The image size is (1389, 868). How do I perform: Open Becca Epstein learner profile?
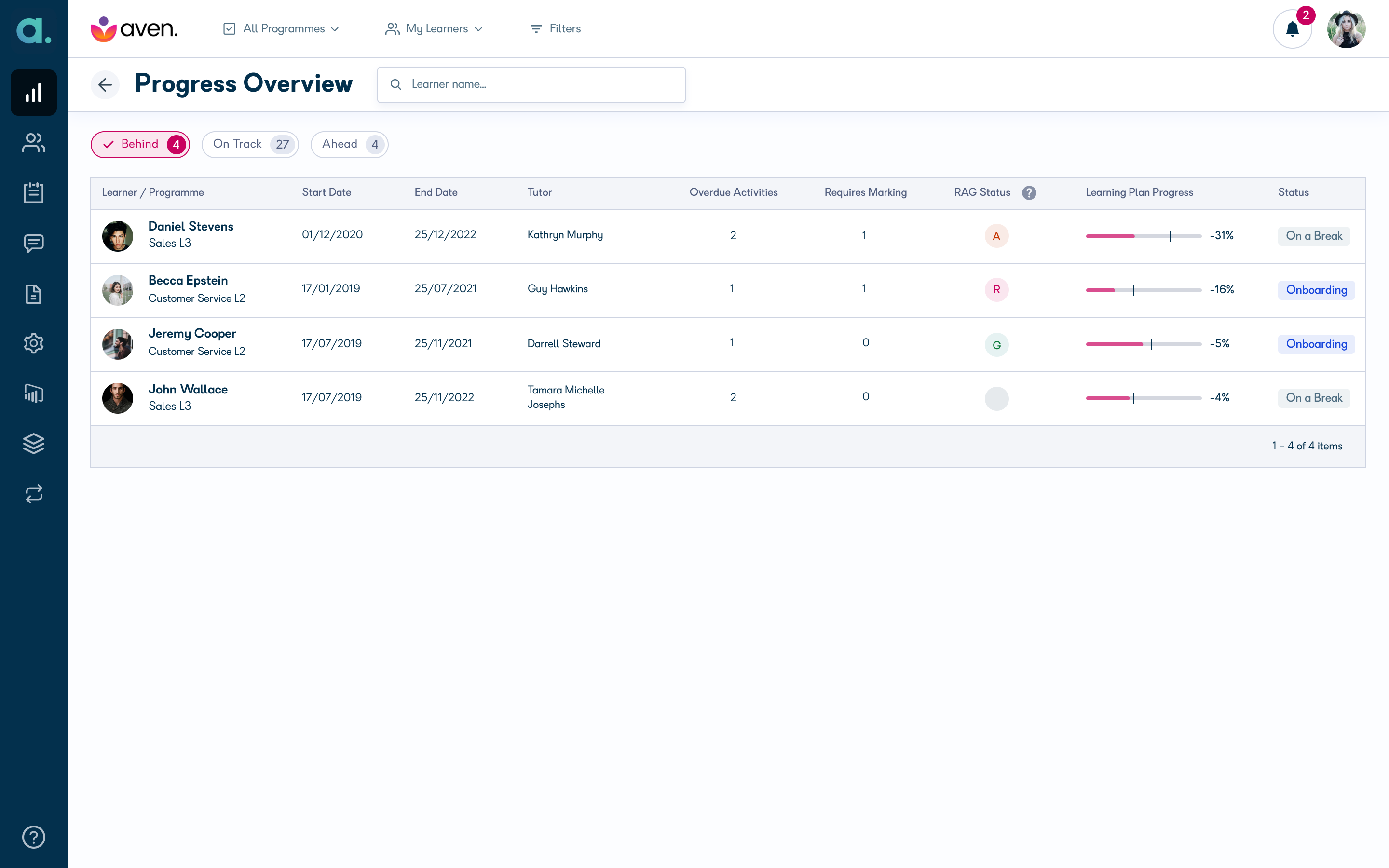[188, 280]
